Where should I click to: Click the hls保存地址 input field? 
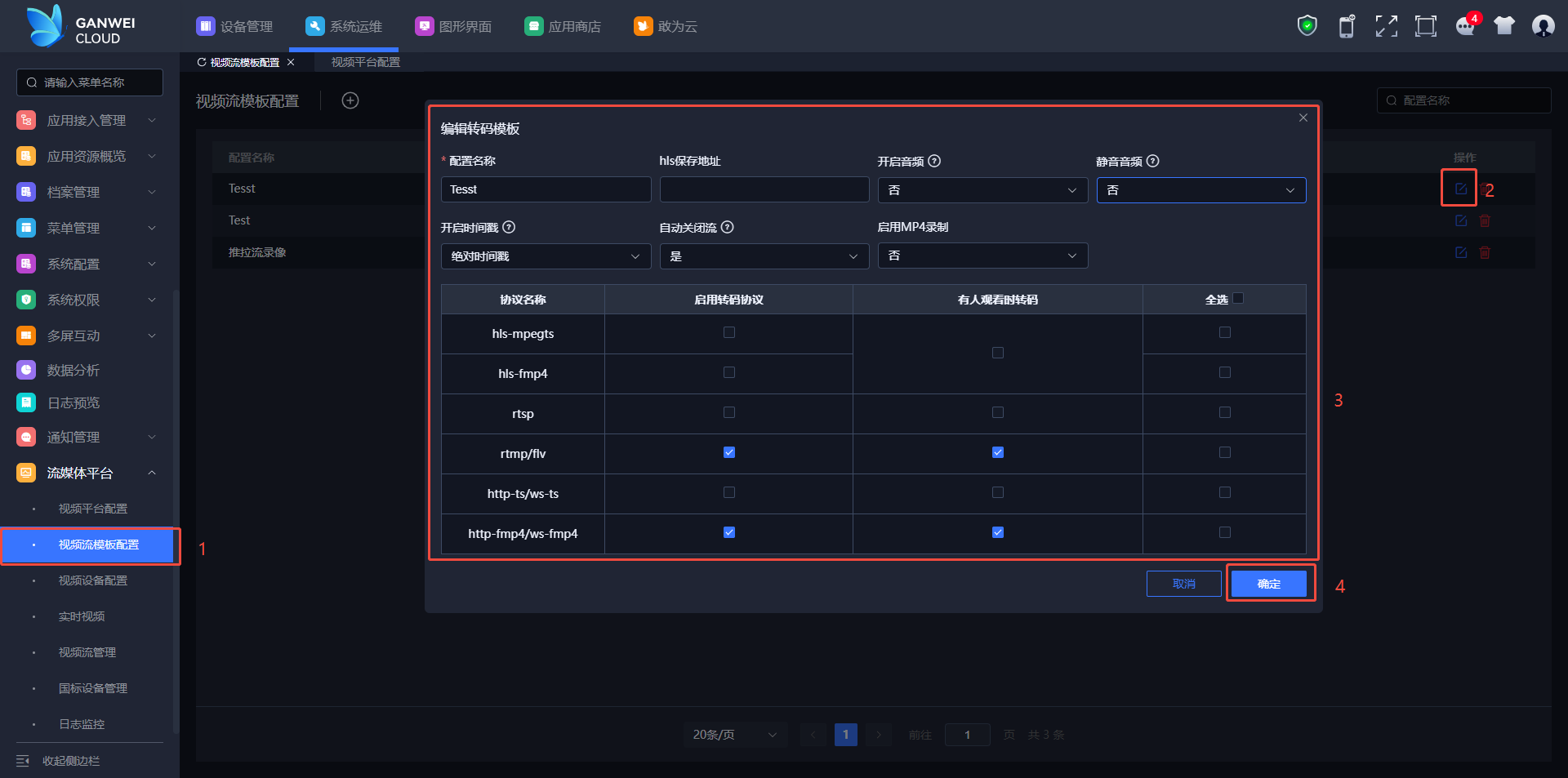coord(764,189)
